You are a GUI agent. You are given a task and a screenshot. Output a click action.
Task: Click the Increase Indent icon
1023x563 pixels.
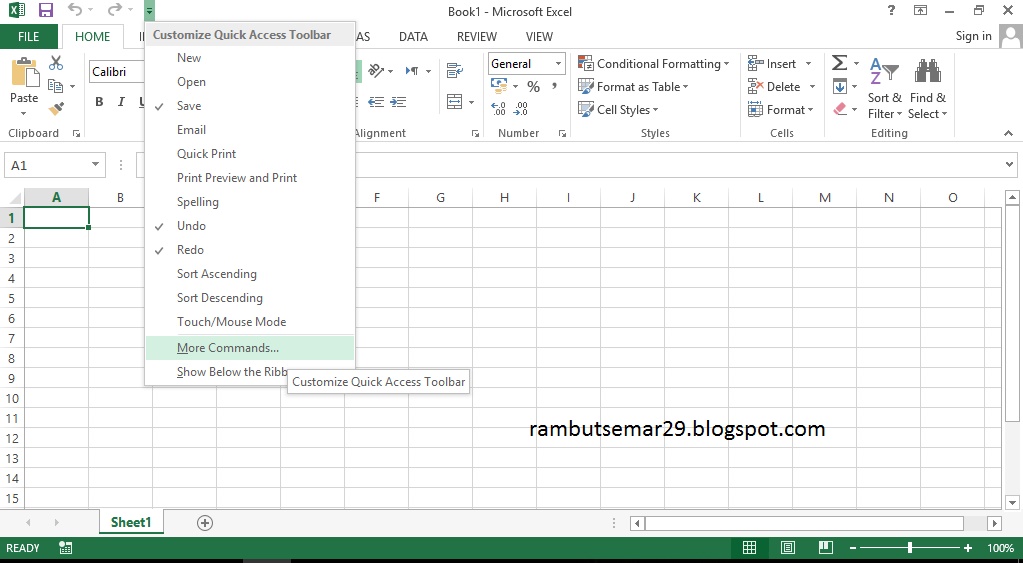click(x=398, y=102)
